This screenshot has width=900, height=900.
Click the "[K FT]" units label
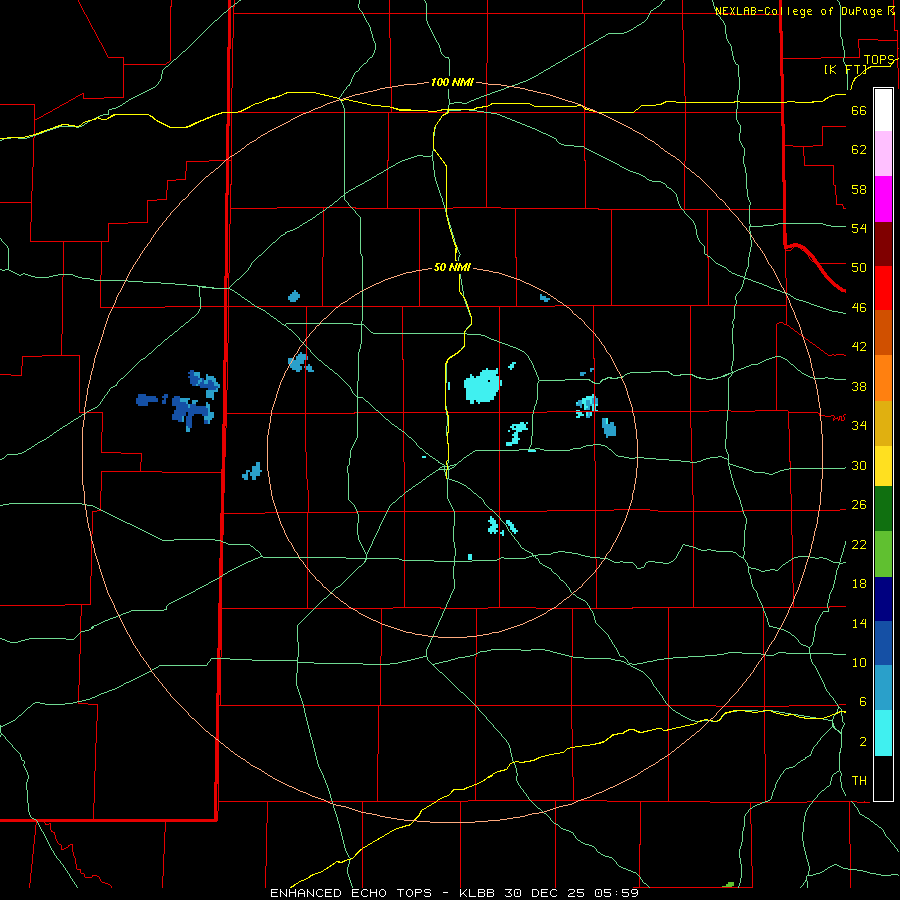pos(845,69)
